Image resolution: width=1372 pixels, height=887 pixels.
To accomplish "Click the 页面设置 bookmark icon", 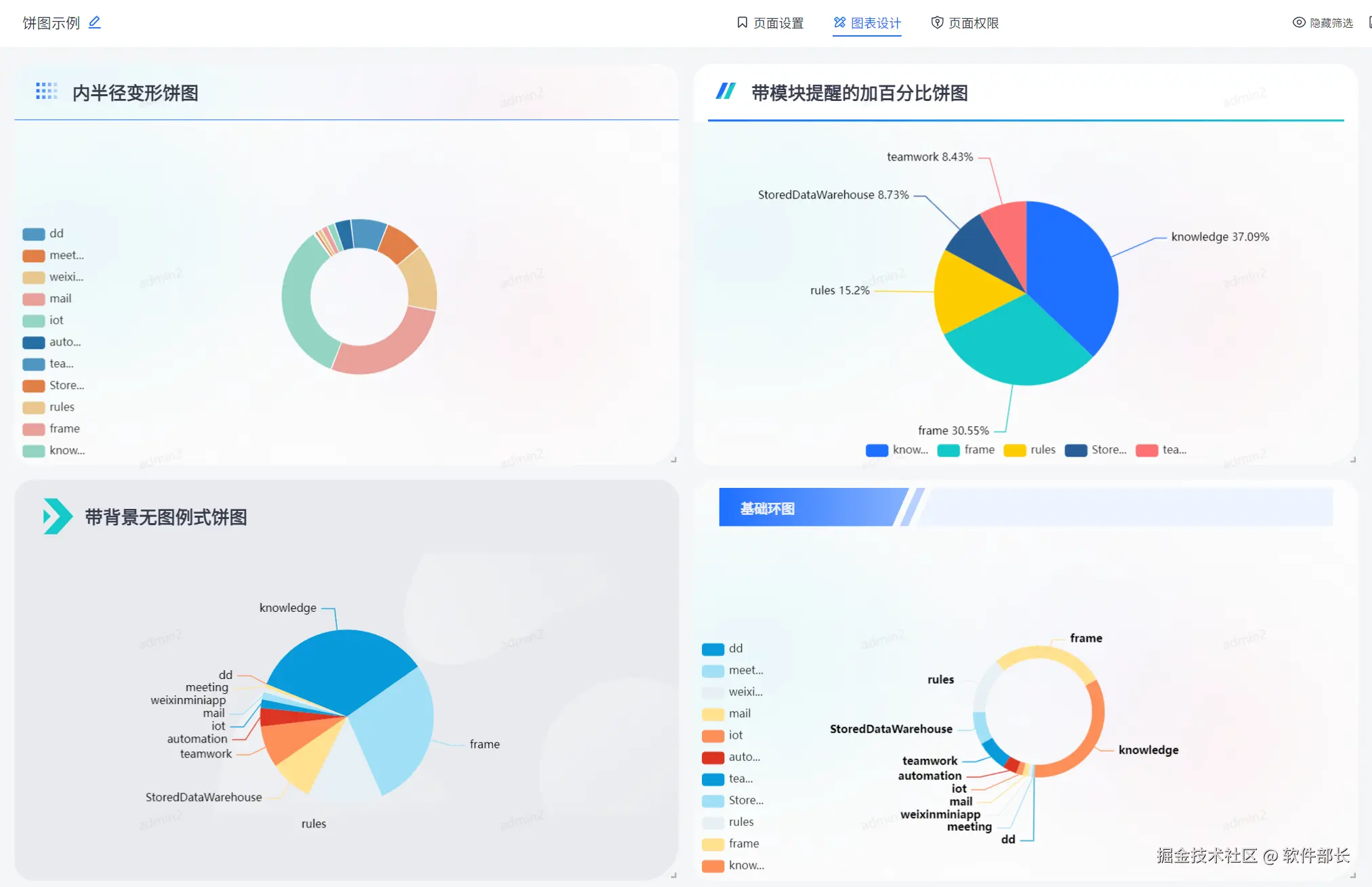I will [x=742, y=22].
